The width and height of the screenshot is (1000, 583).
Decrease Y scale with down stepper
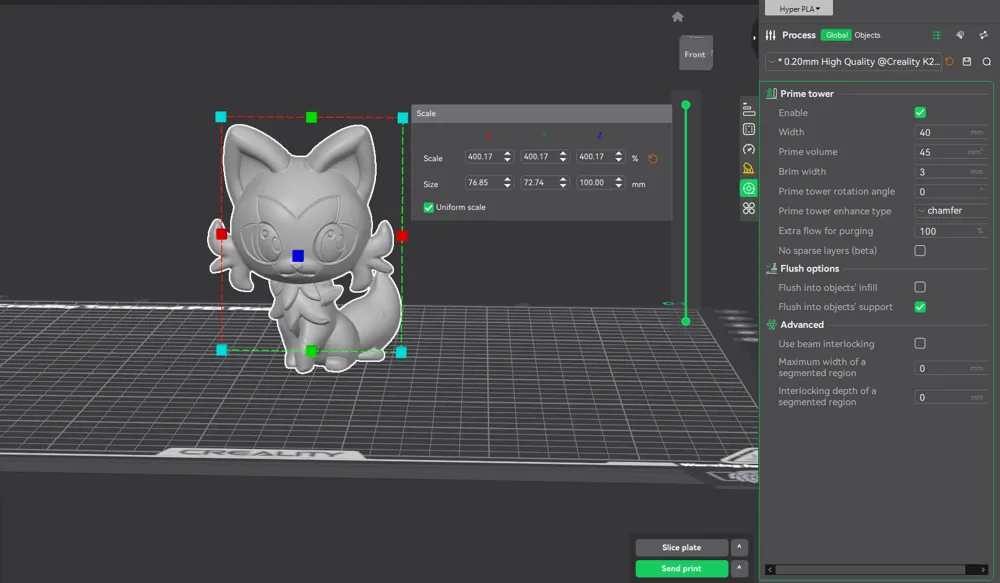pos(563,160)
